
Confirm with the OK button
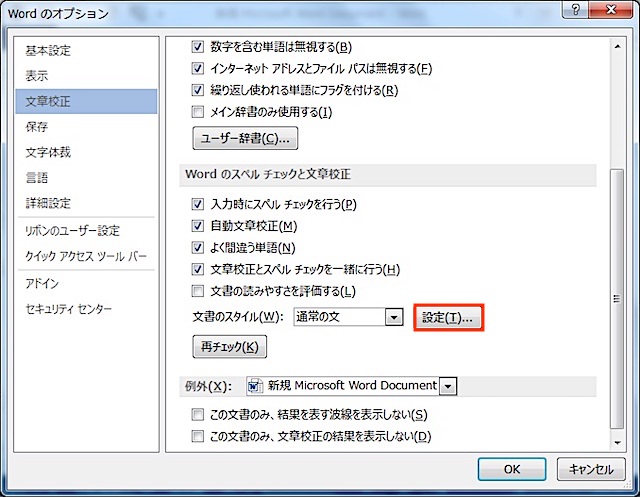pyautogui.click(x=511, y=469)
